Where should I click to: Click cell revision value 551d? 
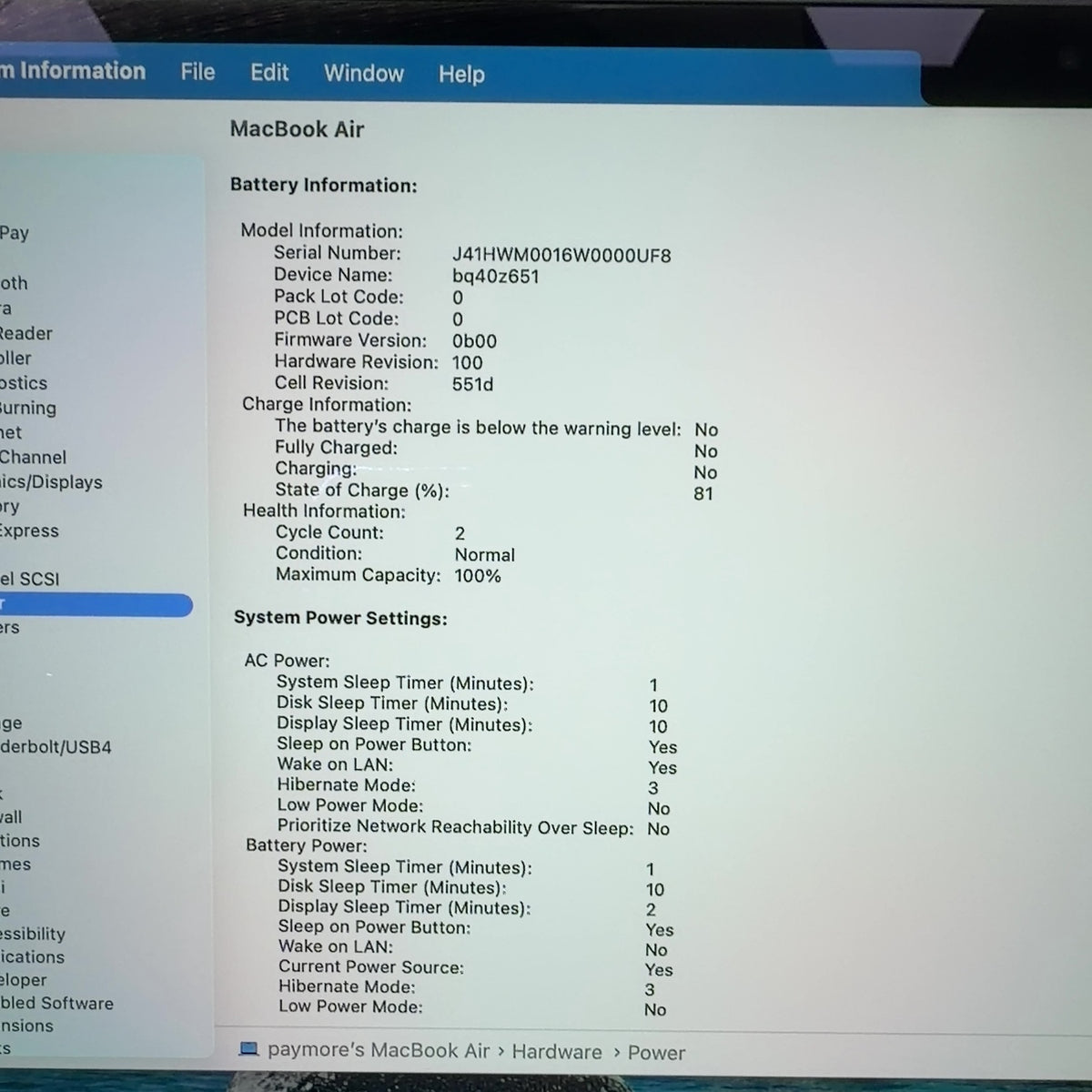tap(472, 384)
